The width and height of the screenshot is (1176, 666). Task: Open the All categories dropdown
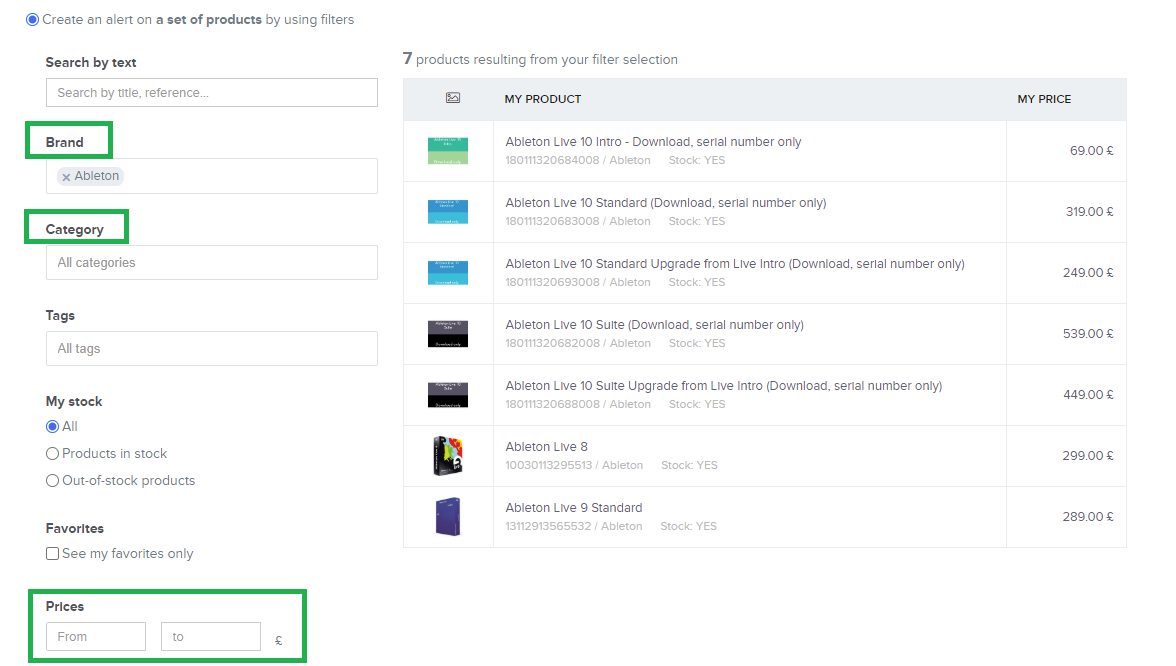click(212, 262)
